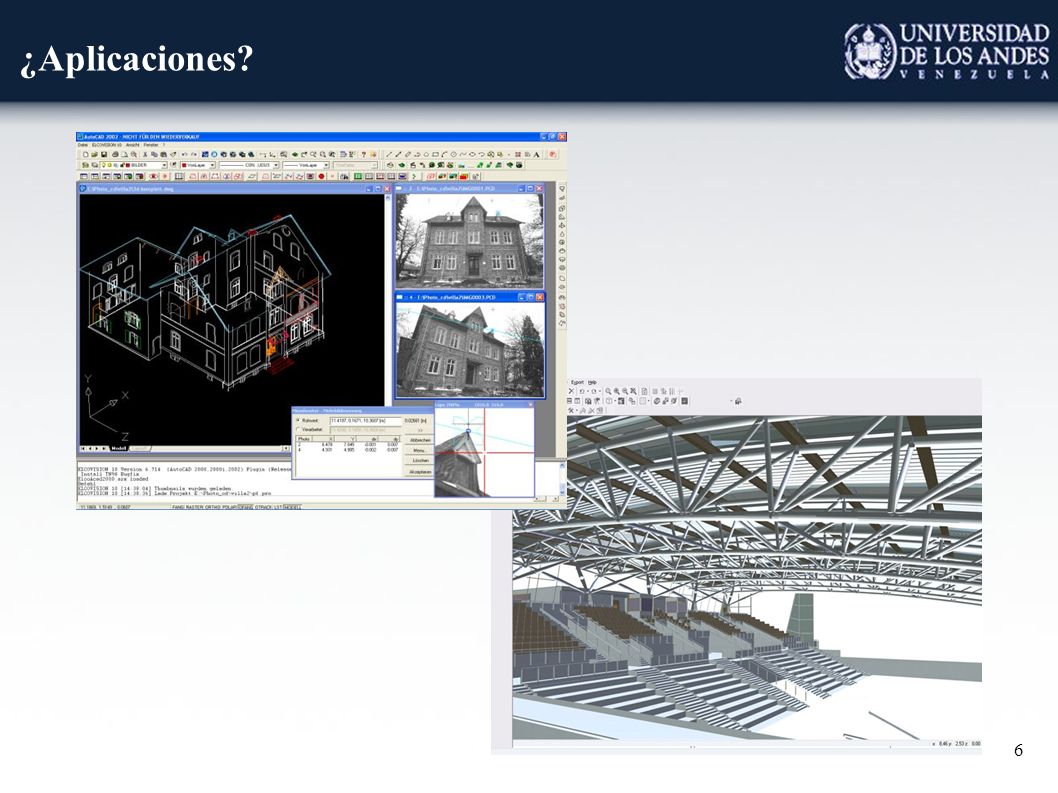Image resolution: width=1058 pixels, height=793 pixels.
Task: Click the zoom extents icon in stadium viewer
Action: point(633,391)
